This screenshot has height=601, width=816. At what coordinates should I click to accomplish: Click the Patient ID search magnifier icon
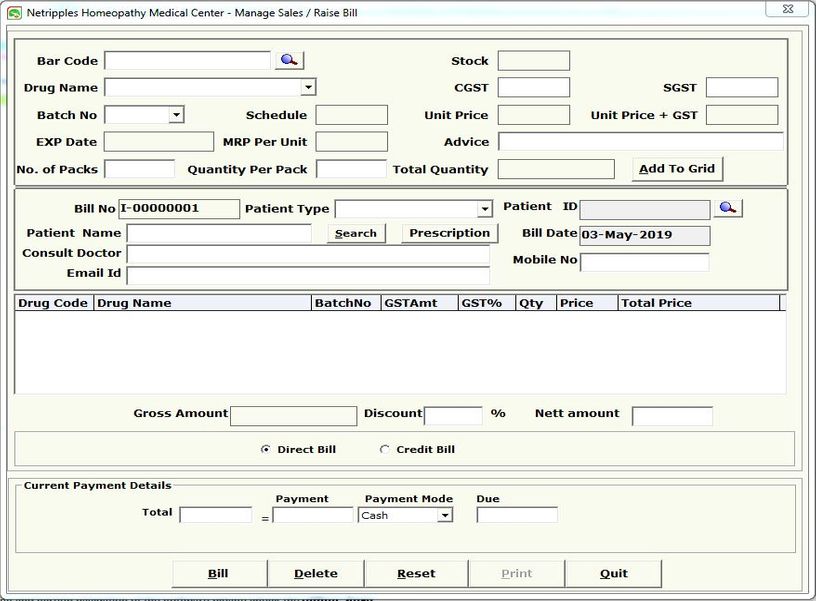click(x=728, y=208)
